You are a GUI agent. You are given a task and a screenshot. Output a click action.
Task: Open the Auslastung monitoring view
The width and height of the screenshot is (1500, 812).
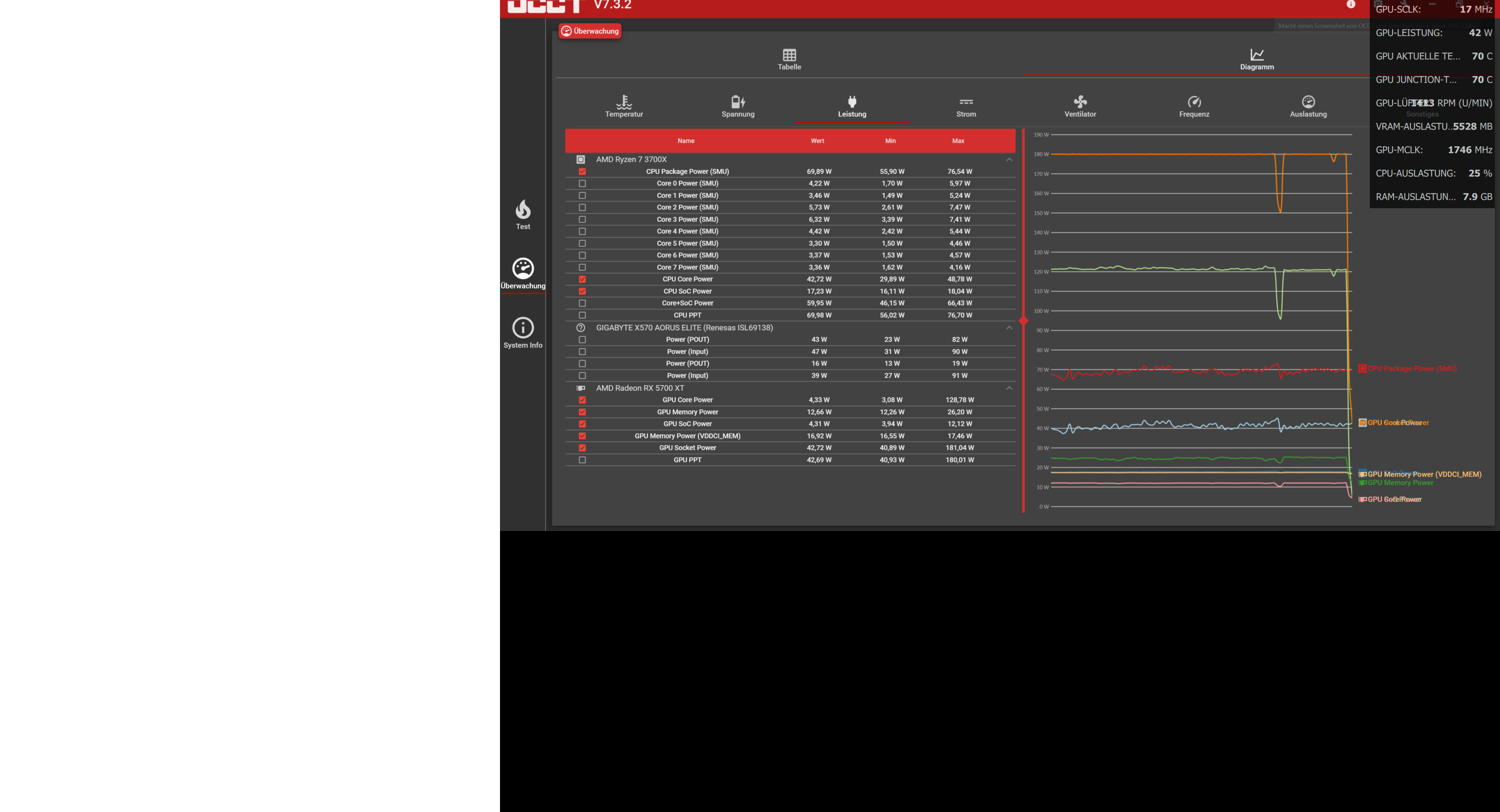pyautogui.click(x=1308, y=106)
